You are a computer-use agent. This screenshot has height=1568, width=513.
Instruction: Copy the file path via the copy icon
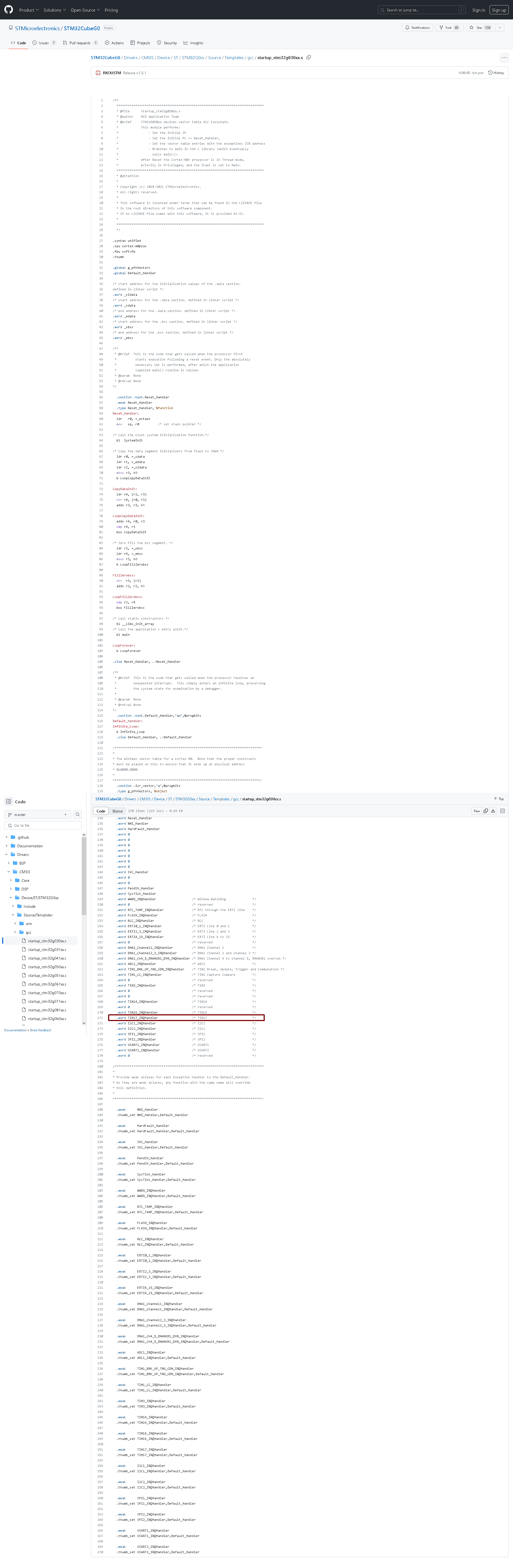309,57
